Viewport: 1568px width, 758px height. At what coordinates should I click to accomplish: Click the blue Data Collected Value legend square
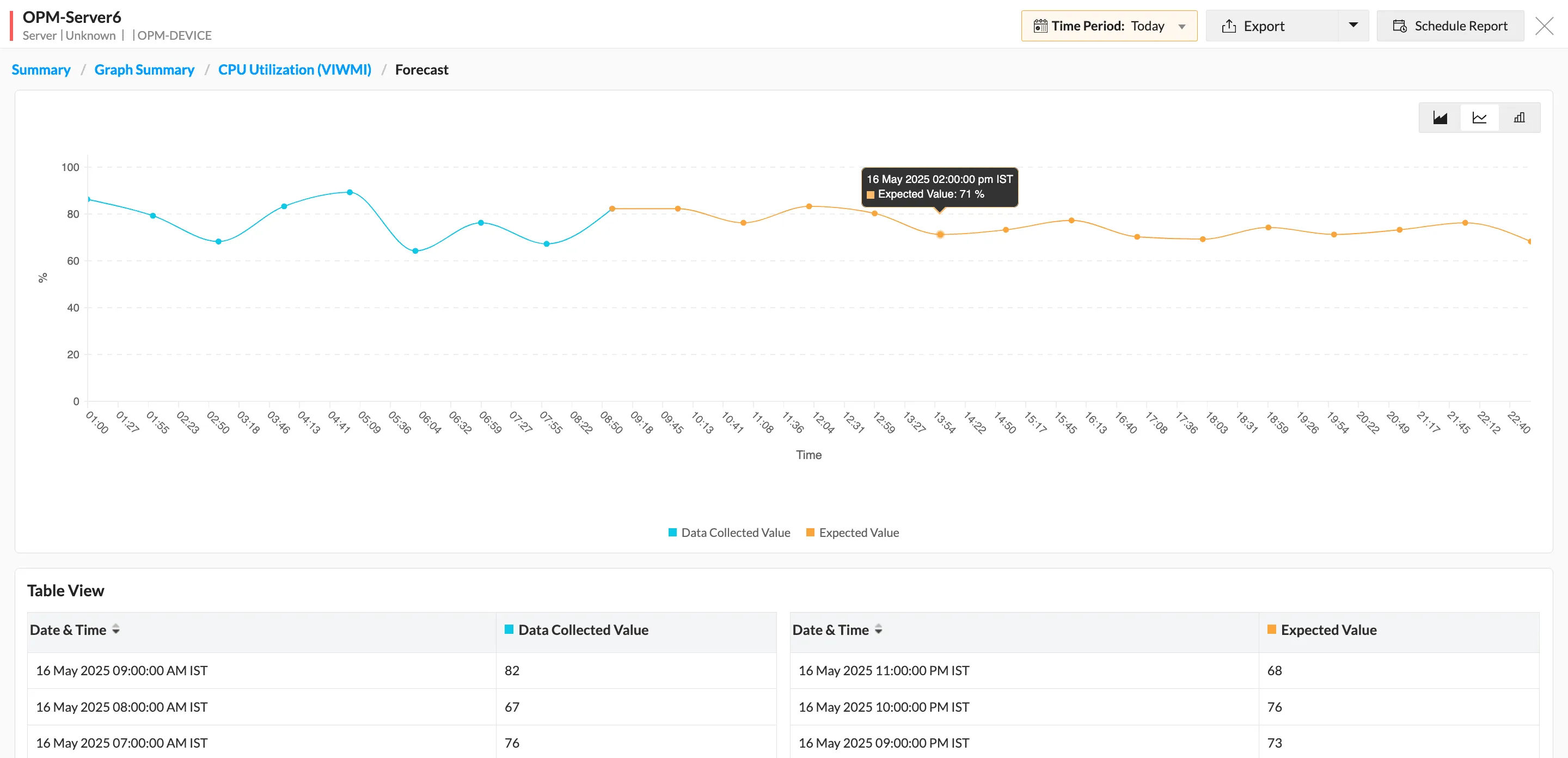click(x=672, y=531)
